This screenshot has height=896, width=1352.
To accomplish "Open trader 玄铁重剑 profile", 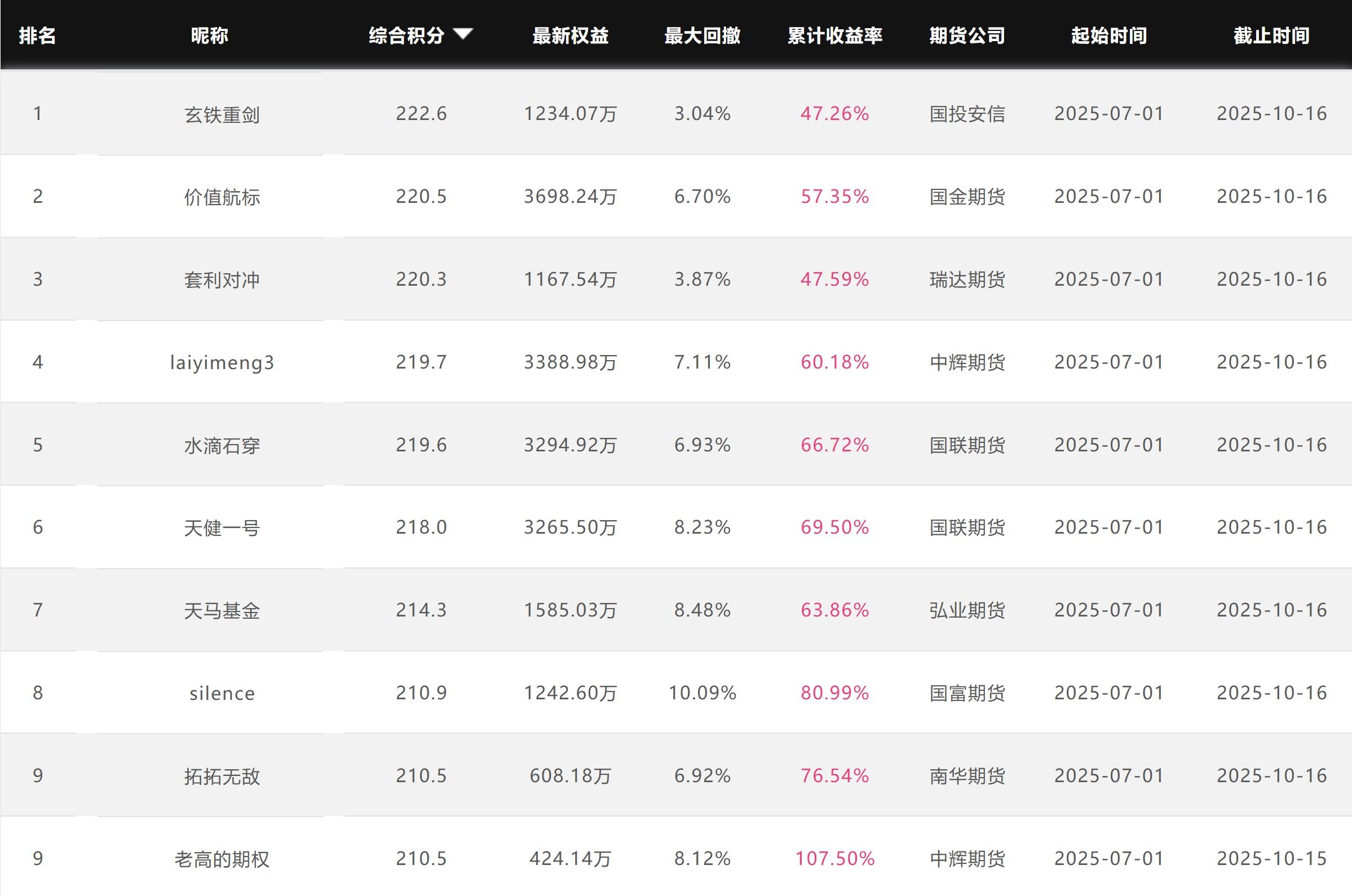I will [222, 114].
